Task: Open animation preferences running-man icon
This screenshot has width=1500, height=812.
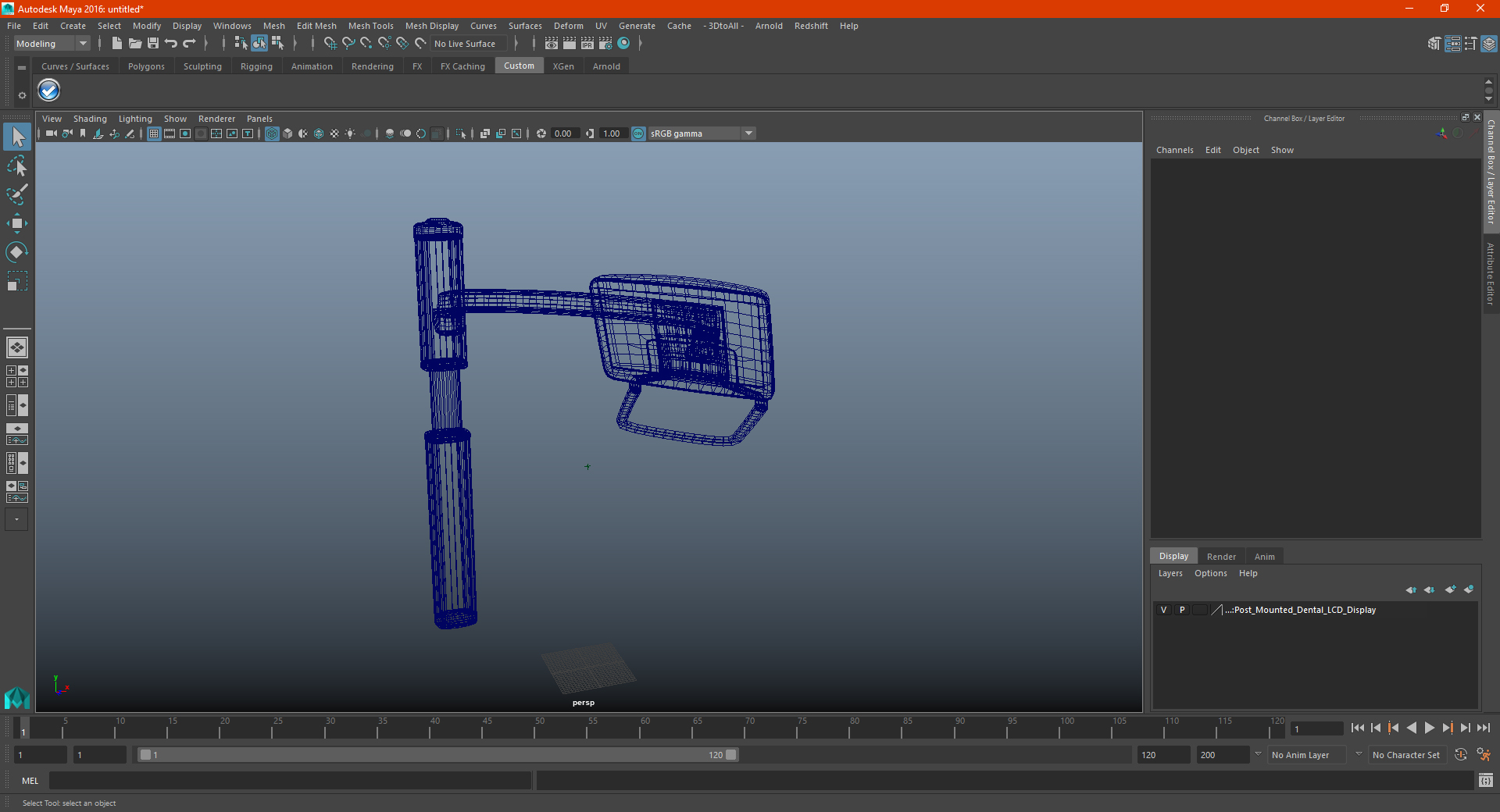Action: point(1484,755)
